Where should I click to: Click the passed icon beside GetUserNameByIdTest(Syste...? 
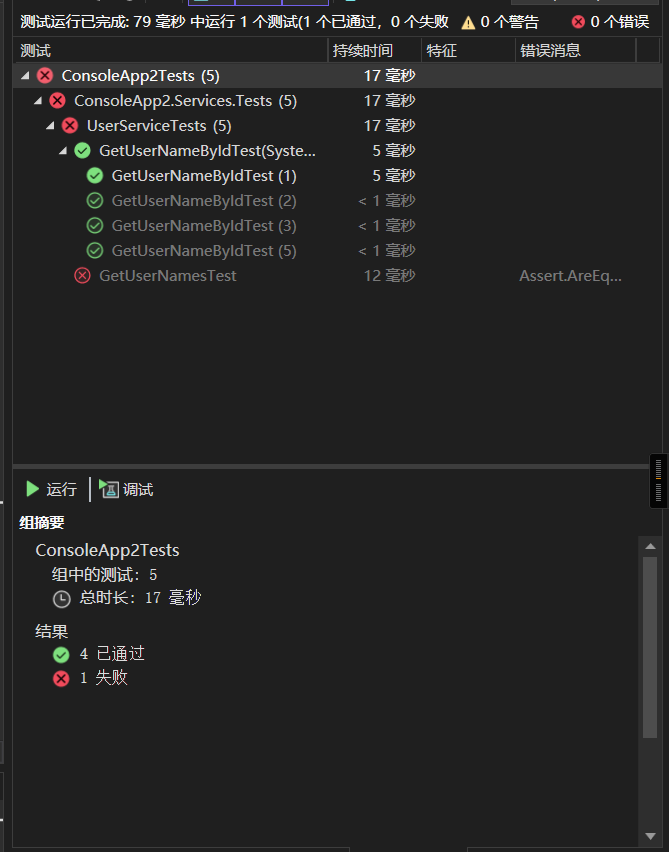pos(82,151)
